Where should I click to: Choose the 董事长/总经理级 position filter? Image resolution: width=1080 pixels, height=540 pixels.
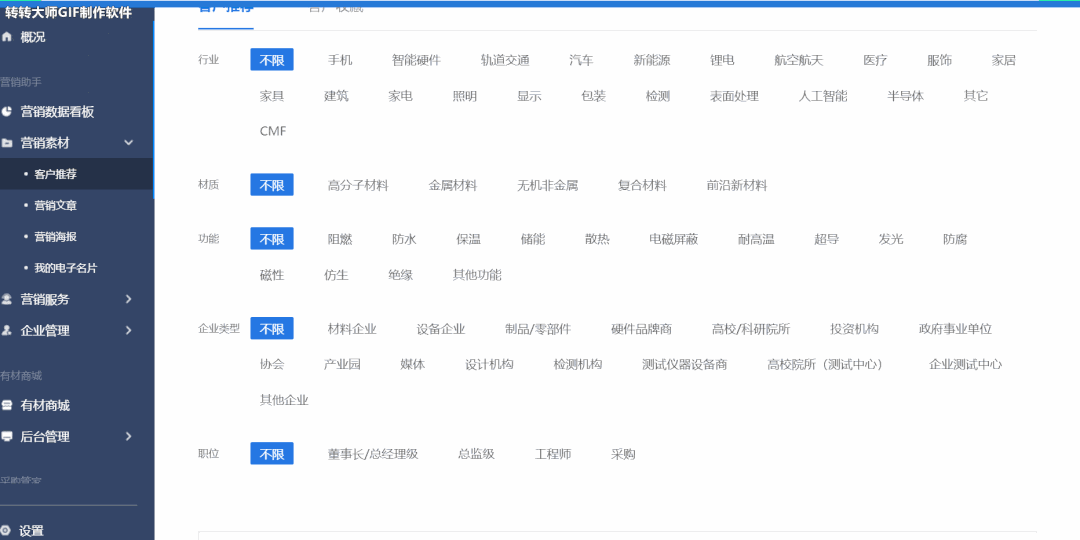pos(373,454)
